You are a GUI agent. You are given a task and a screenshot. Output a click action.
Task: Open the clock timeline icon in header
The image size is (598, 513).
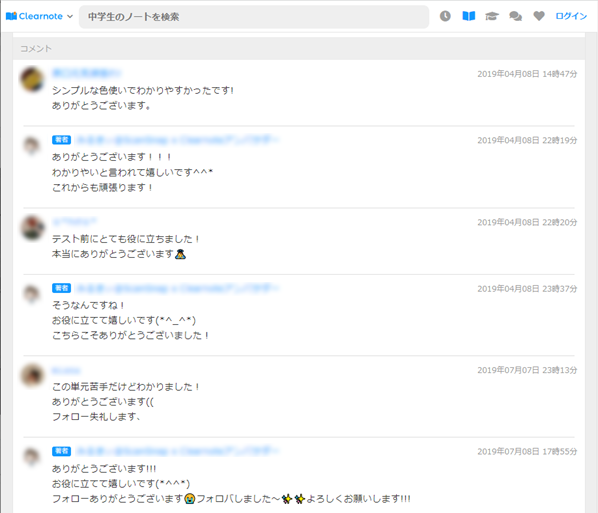[445, 16]
